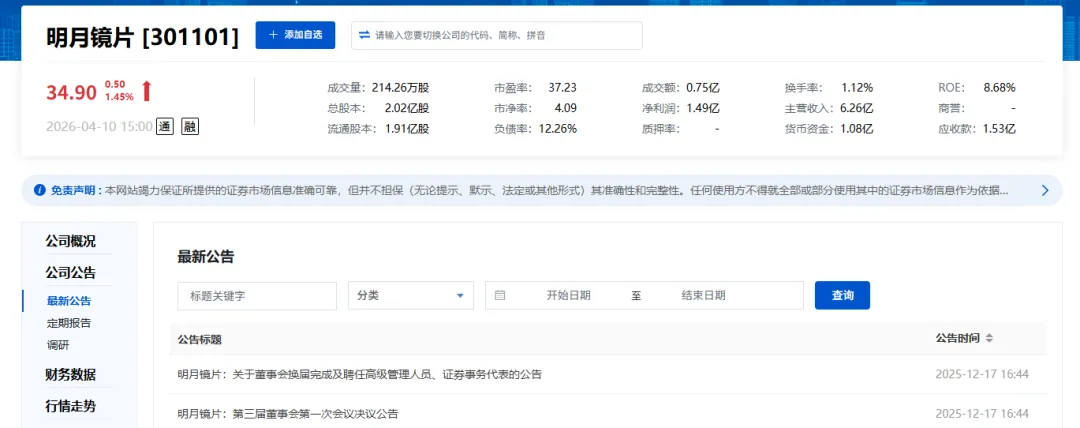The image size is (1080, 428).
Task: Click the 公告标题 column header
Action: point(200,339)
